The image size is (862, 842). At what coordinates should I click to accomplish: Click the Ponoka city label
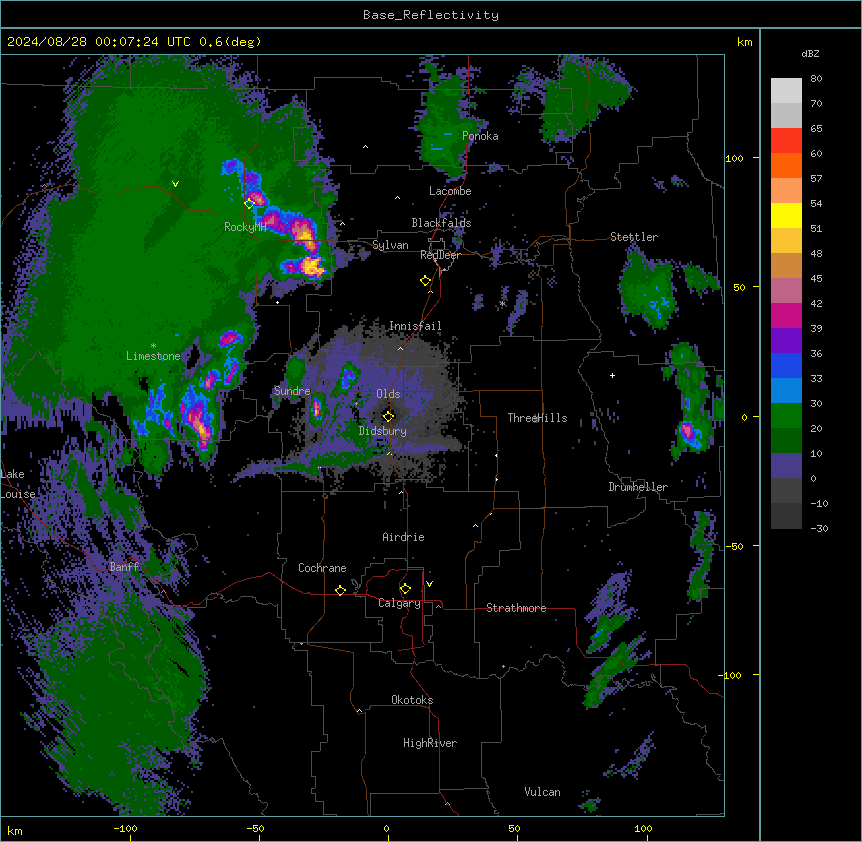(x=480, y=136)
